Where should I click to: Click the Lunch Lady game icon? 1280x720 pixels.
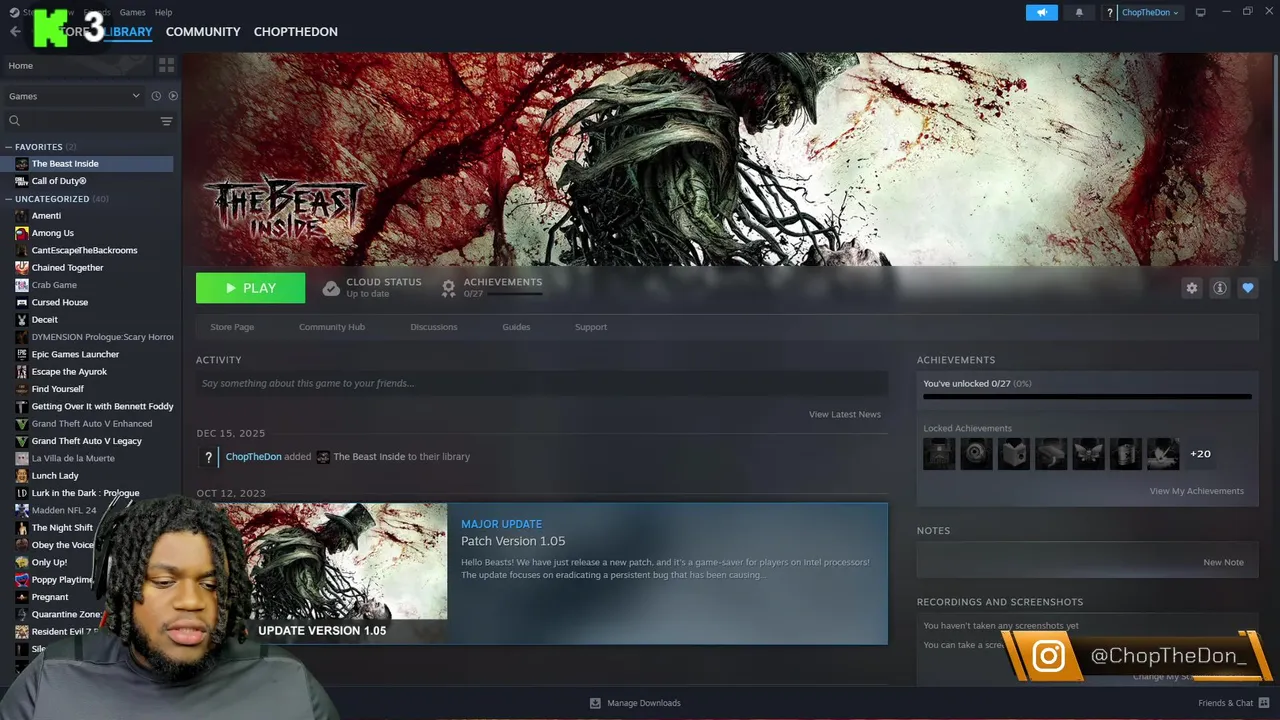pos(22,476)
